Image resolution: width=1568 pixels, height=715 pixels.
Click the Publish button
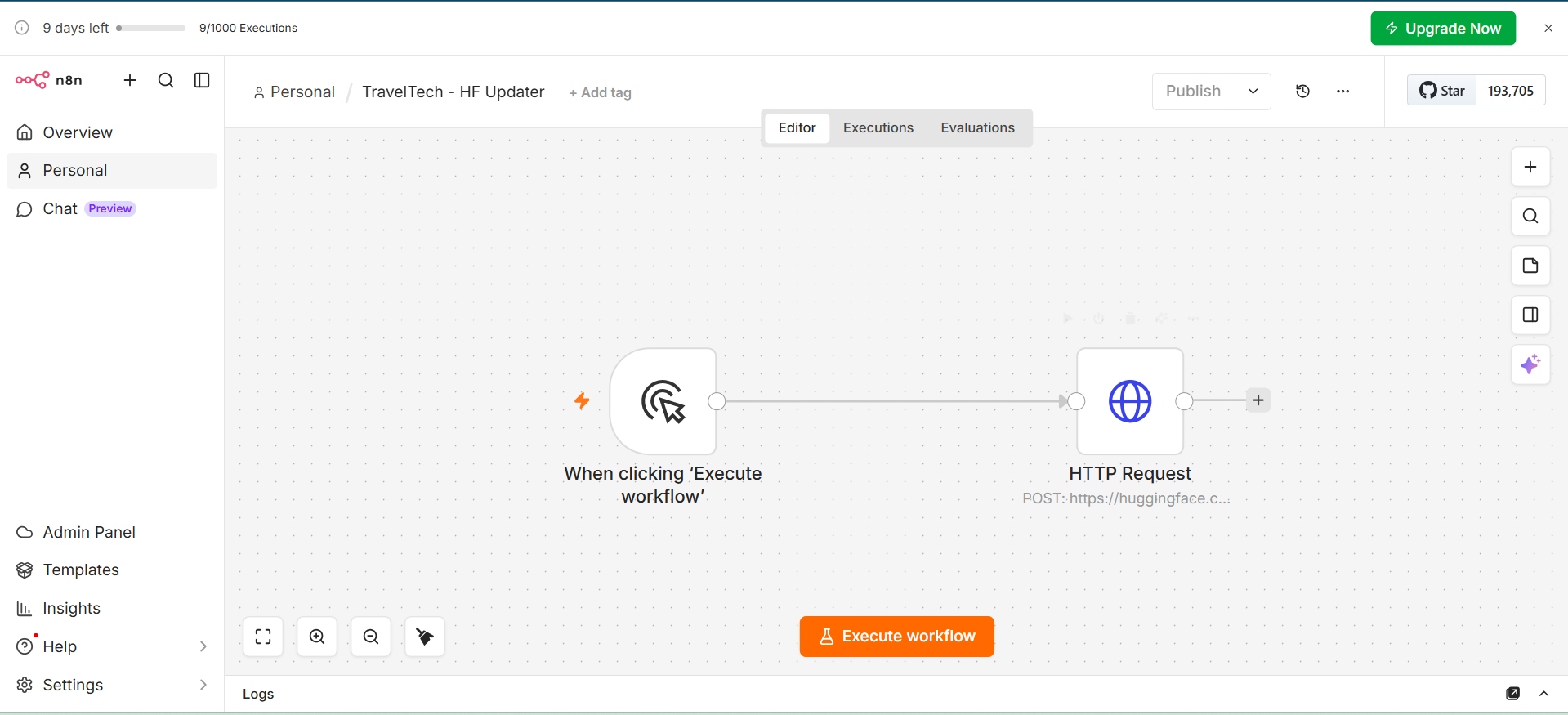point(1194,92)
